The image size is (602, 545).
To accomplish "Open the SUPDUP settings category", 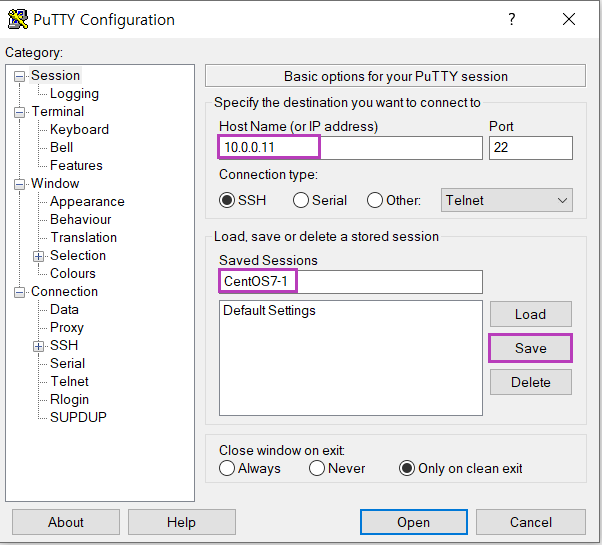I will [x=78, y=417].
